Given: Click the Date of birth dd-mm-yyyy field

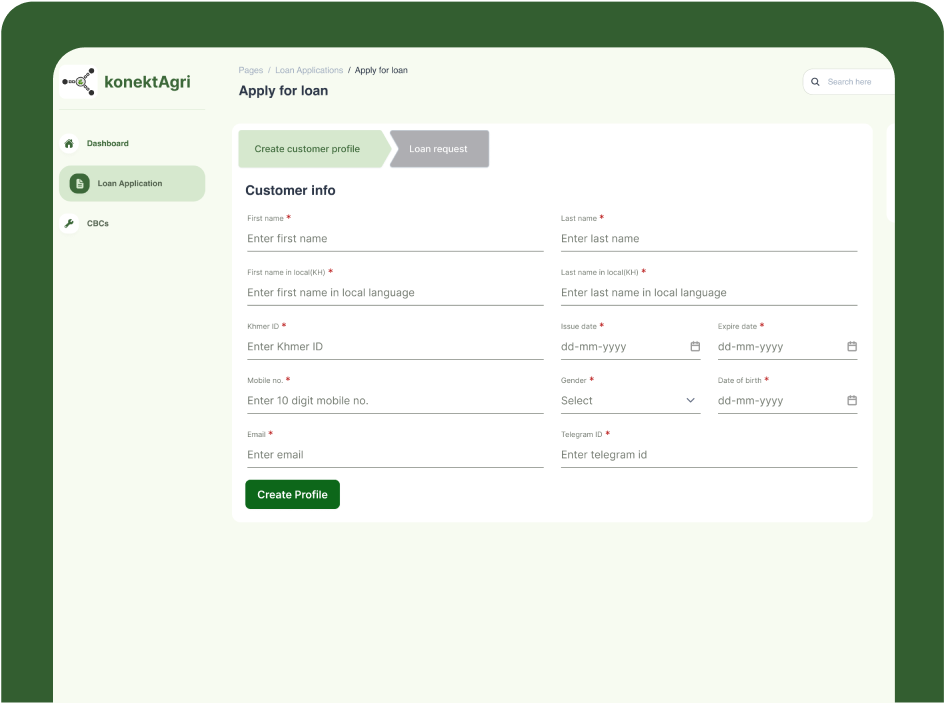Looking at the screenshot, I should (787, 401).
